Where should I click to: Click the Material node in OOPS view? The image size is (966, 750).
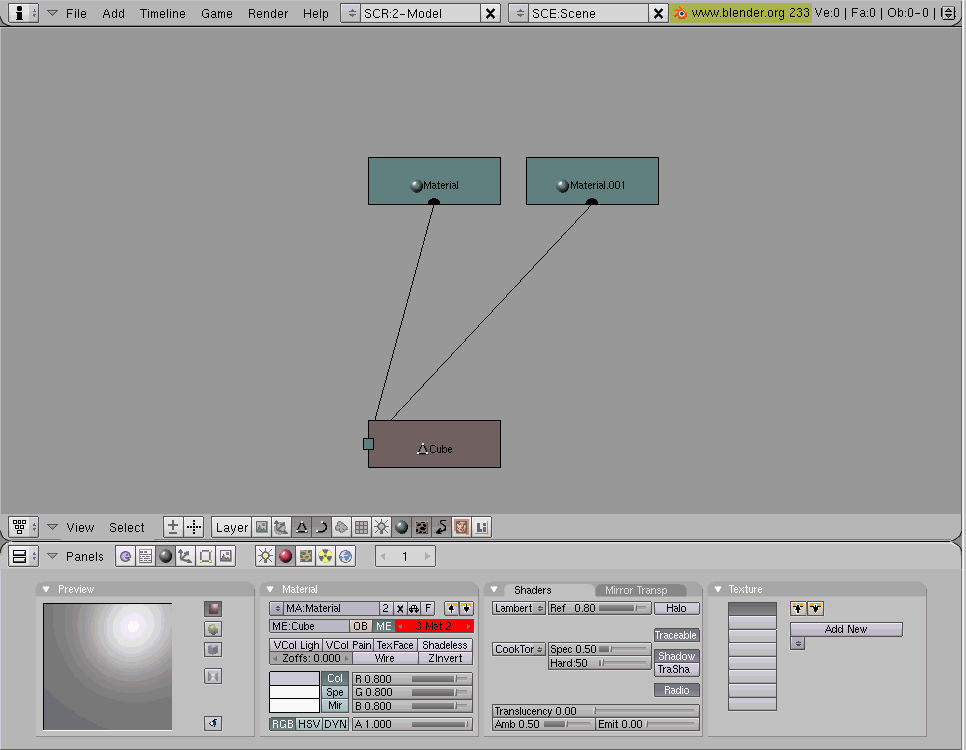tap(434, 181)
